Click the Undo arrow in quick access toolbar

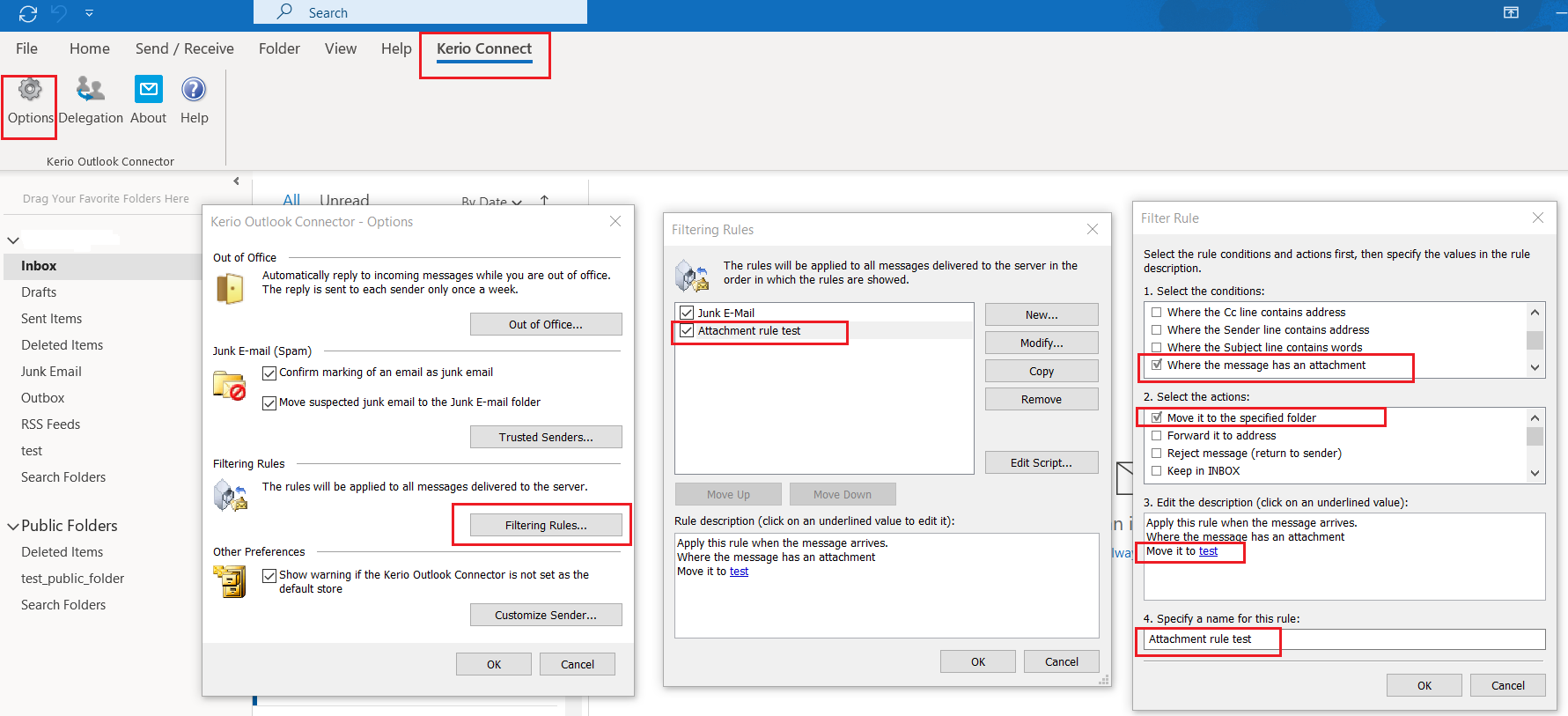[x=59, y=13]
